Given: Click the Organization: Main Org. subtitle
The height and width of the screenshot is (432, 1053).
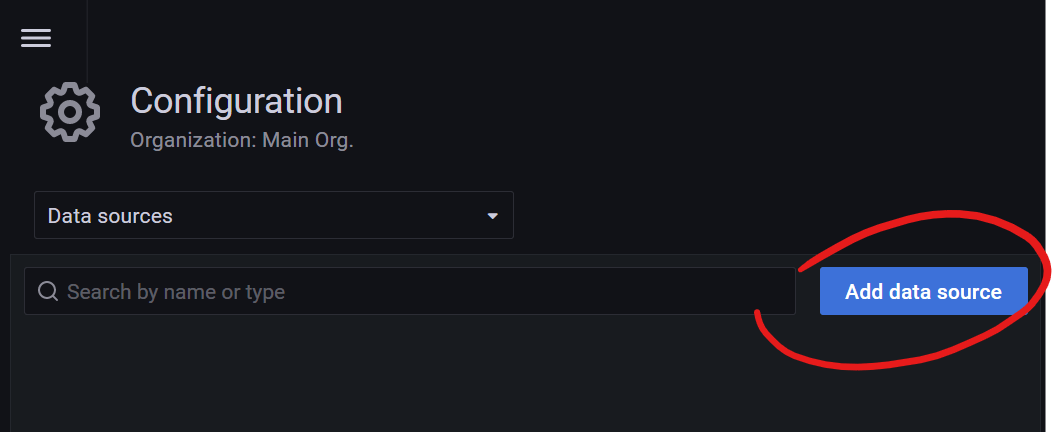Looking at the screenshot, I should click(242, 140).
